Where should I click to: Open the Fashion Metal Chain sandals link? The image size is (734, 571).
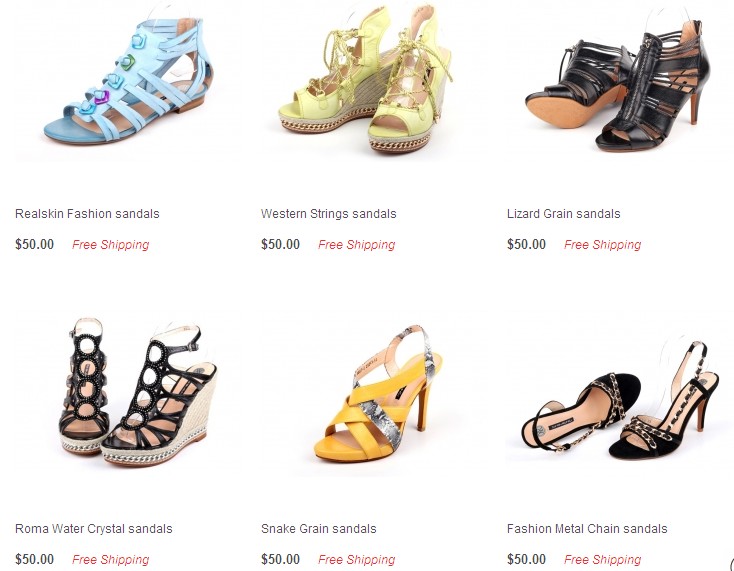(x=587, y=529)
